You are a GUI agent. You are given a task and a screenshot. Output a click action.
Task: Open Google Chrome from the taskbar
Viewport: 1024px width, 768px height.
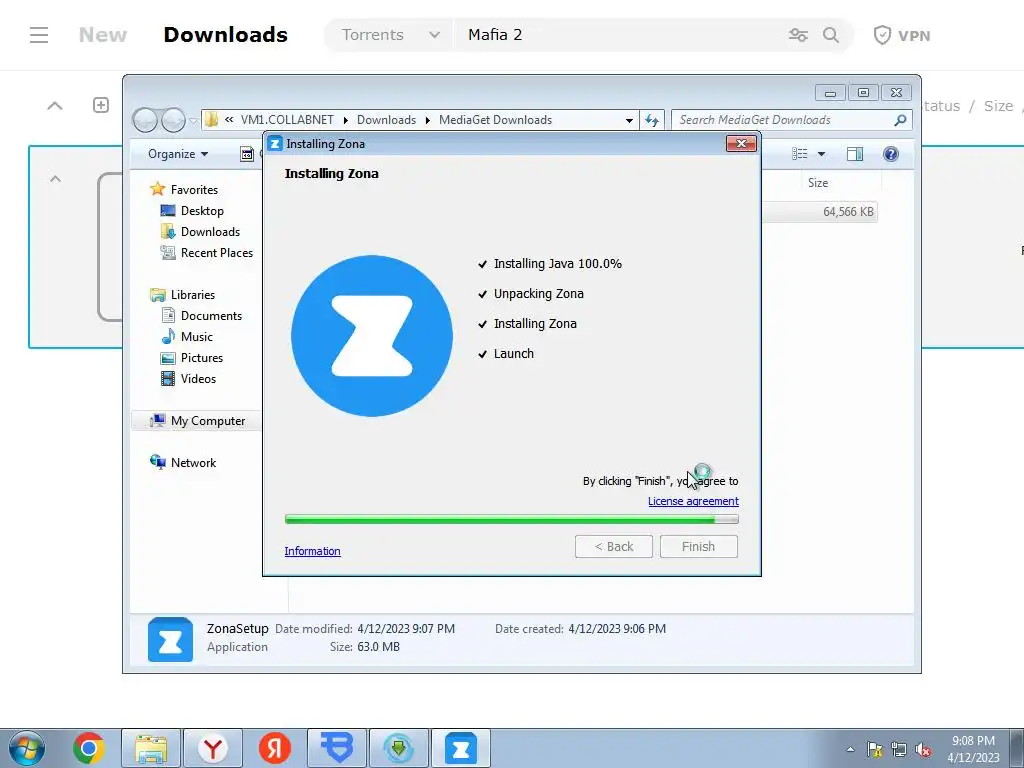[x=89, y=748]
